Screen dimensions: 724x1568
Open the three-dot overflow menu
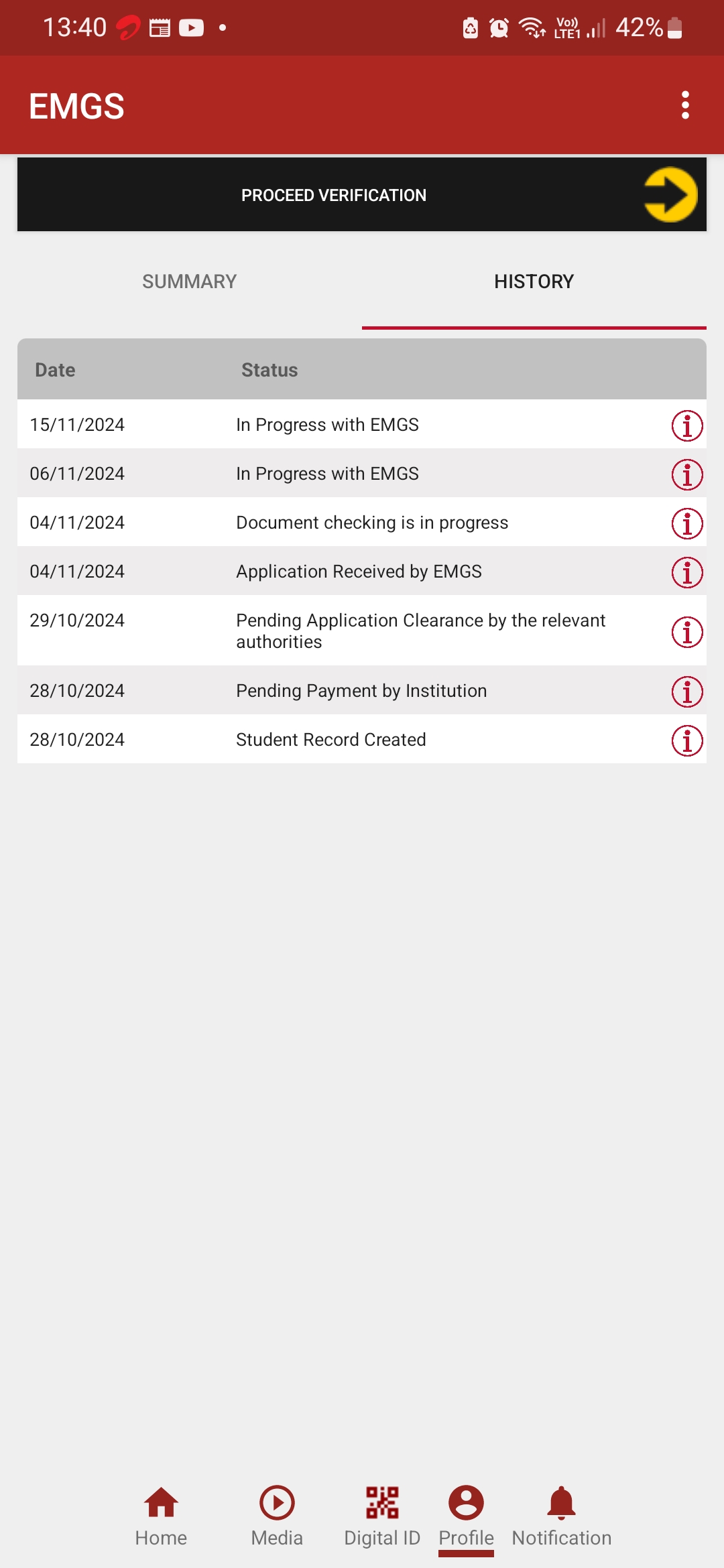[685, 105]
